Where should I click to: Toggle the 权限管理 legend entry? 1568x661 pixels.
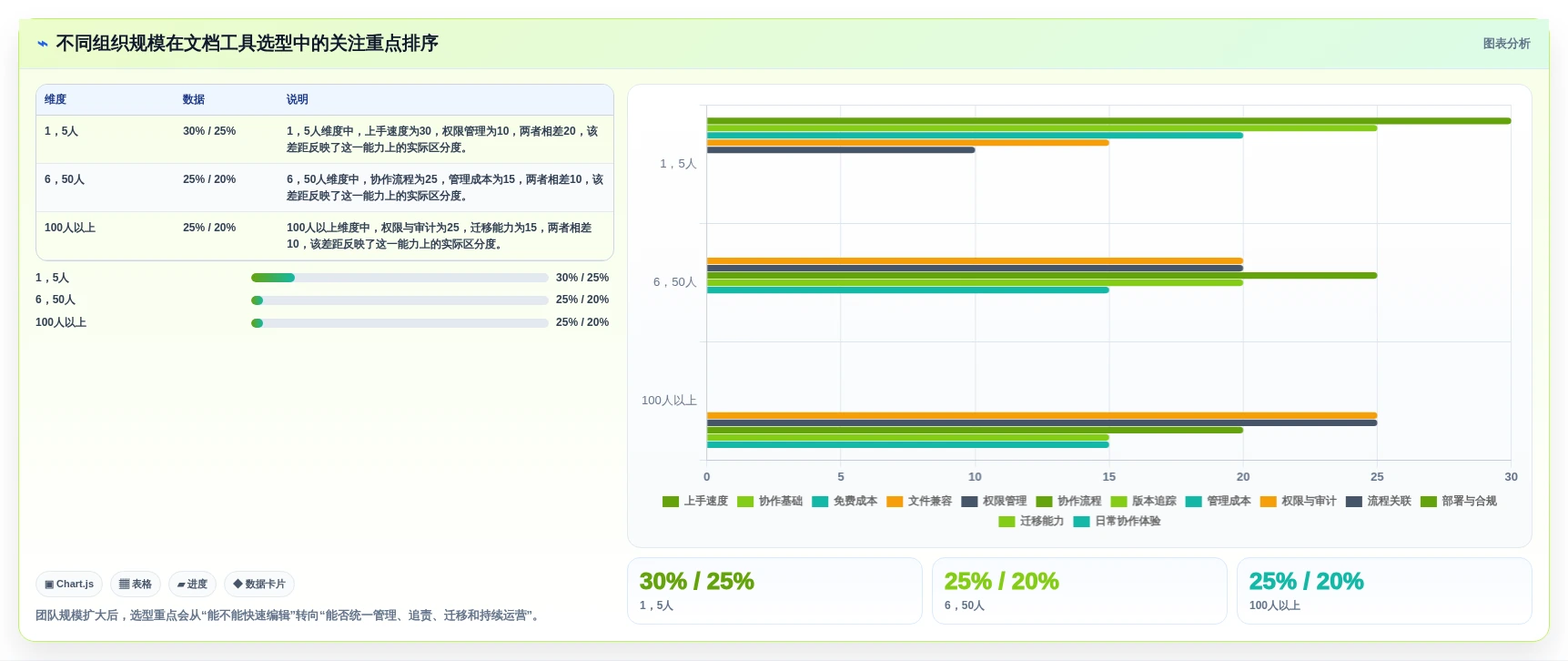(994, 502)
